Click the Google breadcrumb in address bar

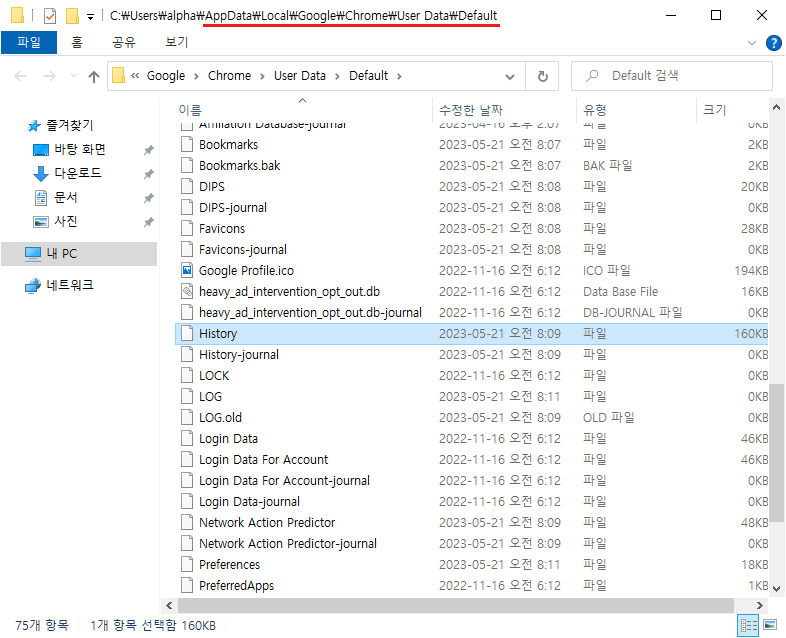(x=166, y=76)
